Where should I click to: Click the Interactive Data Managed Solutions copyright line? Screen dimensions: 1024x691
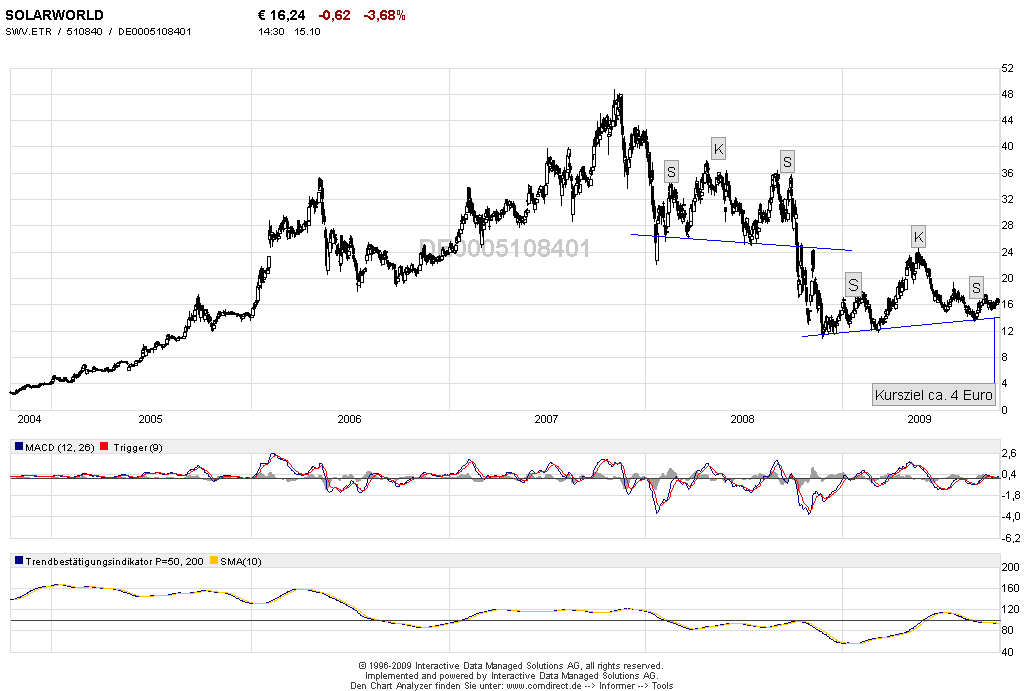[x=510, y=666]
